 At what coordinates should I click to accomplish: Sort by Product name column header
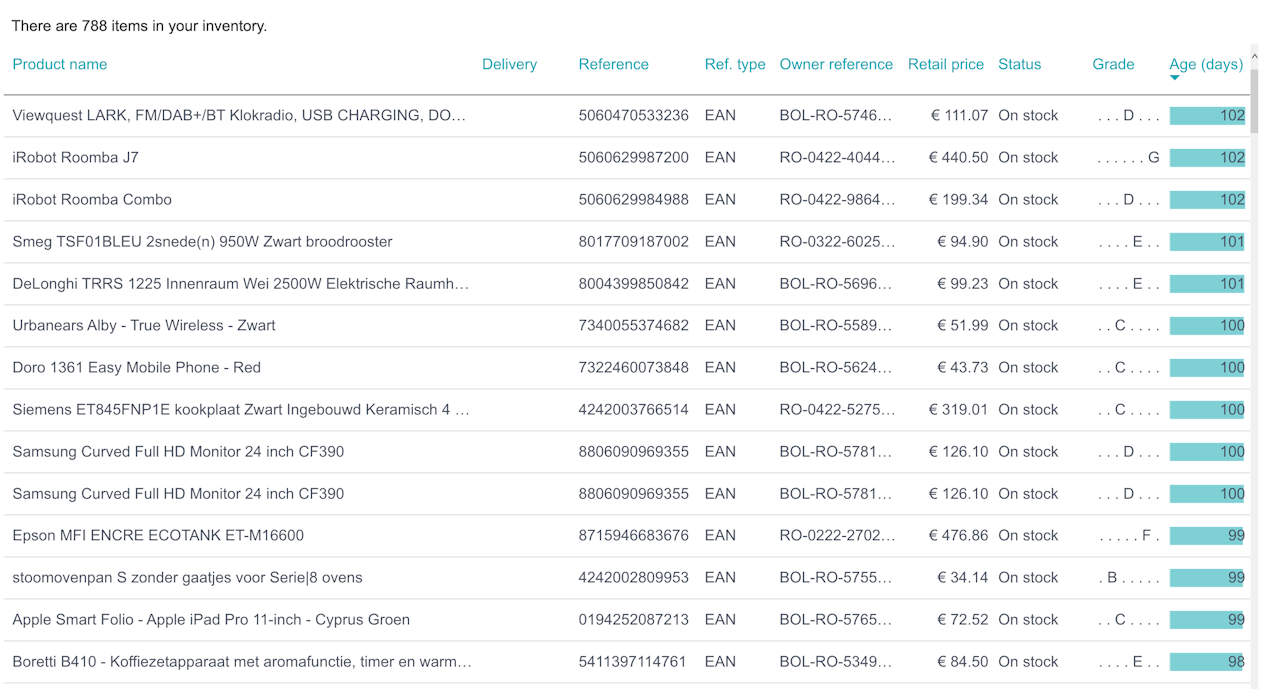tap(60, 64)
